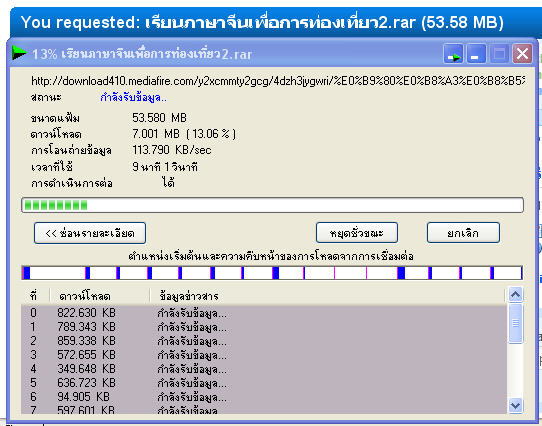Click the connections list scrollbar thumb
The image size is (542, 426).
tap(515, 323)
